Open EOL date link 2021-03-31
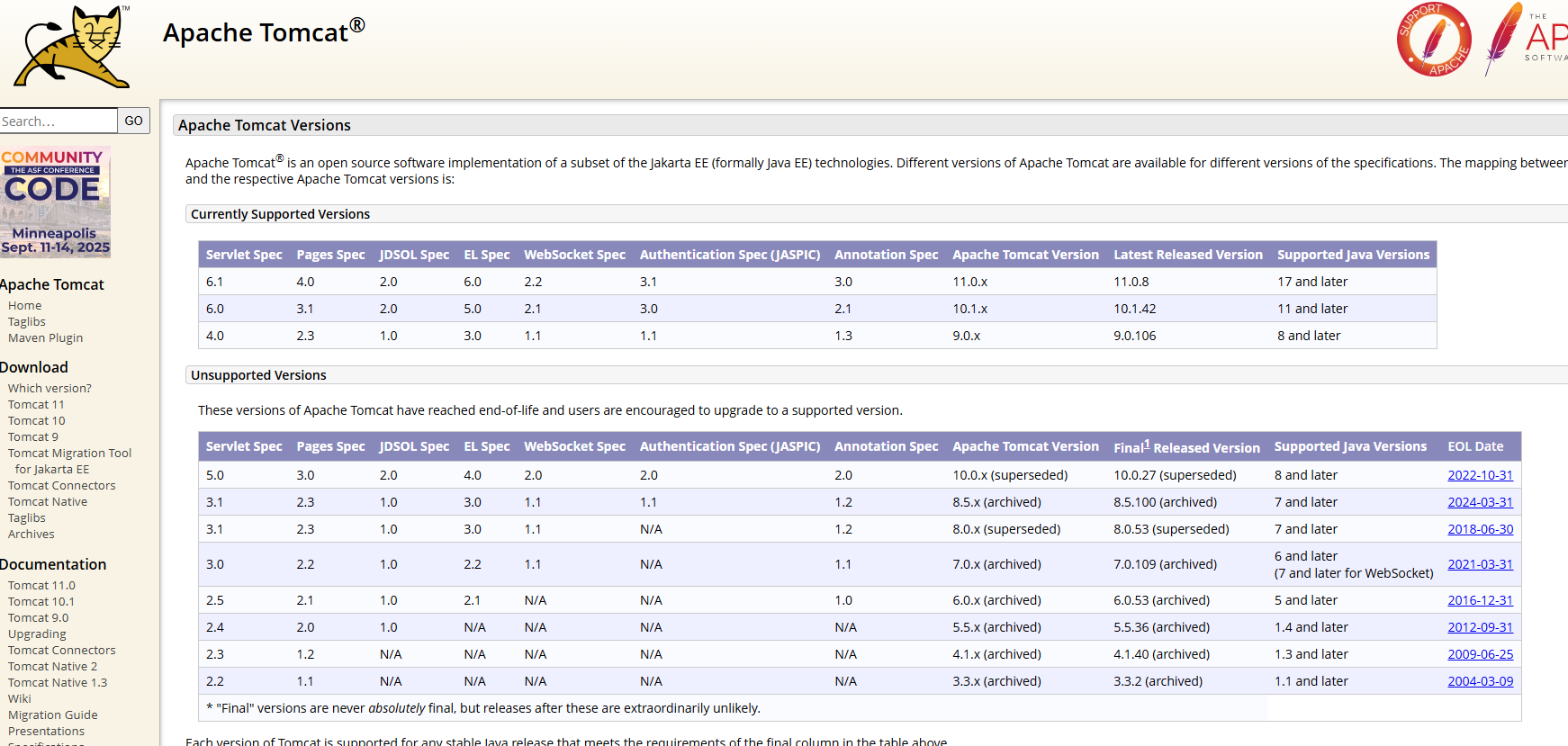This screenshot has height=746, width=1568. 1480,564
